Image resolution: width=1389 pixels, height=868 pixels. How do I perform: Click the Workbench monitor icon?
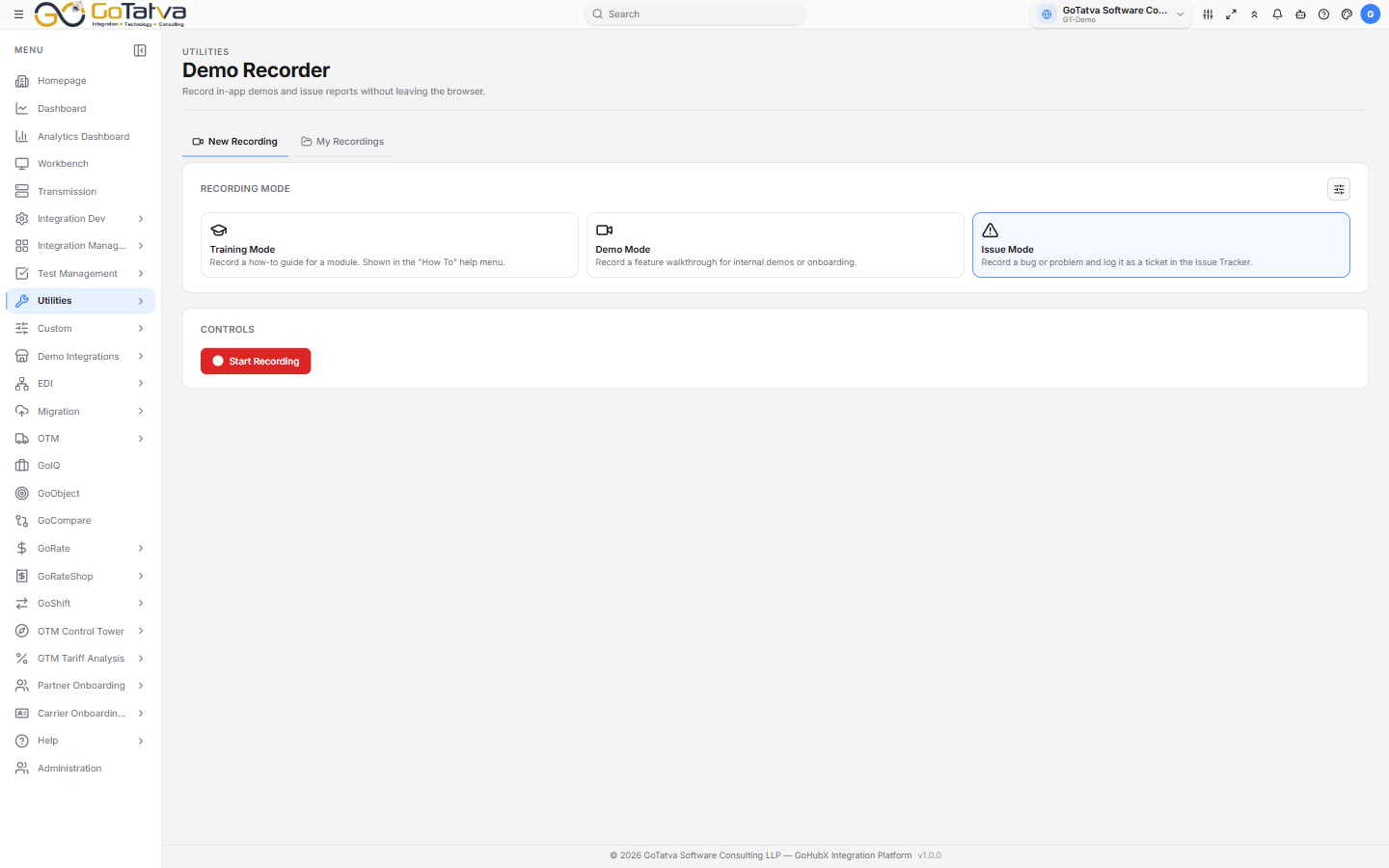pos(22,164)
